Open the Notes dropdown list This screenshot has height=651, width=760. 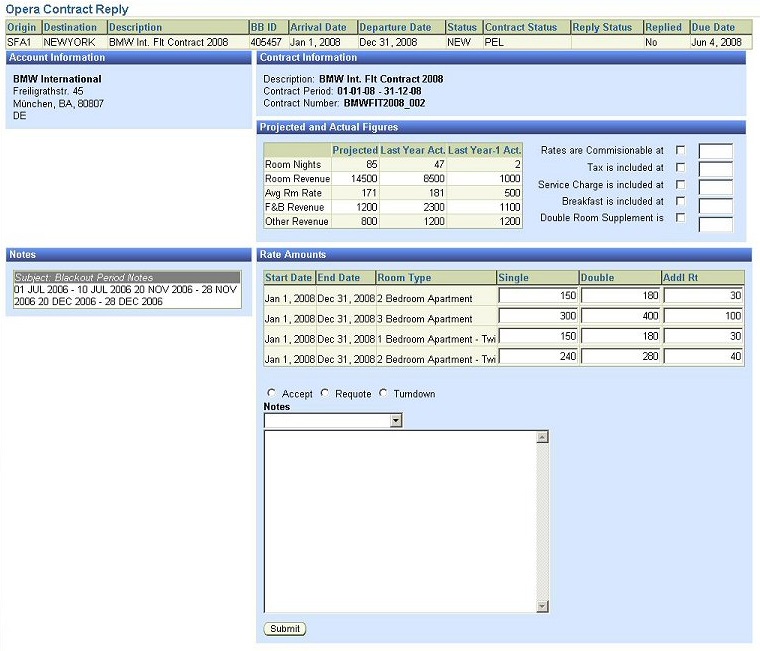[x=395, y=421]
